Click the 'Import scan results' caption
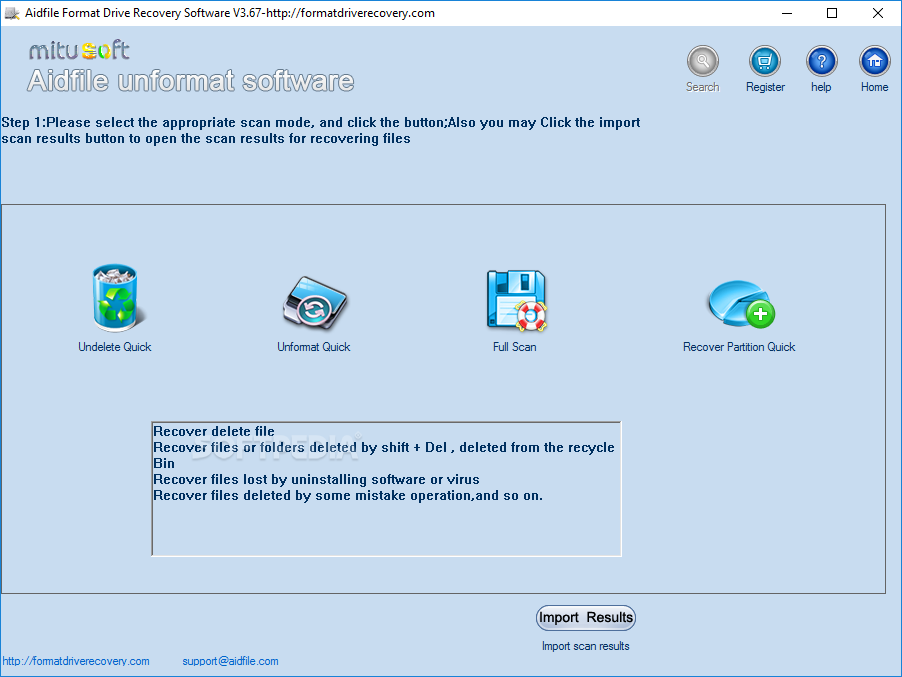 click(586, 646)
